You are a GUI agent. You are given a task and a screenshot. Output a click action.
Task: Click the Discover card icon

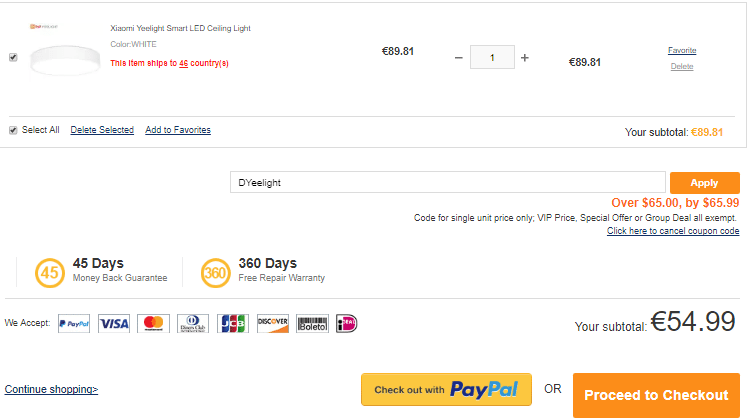click(273, 324)
